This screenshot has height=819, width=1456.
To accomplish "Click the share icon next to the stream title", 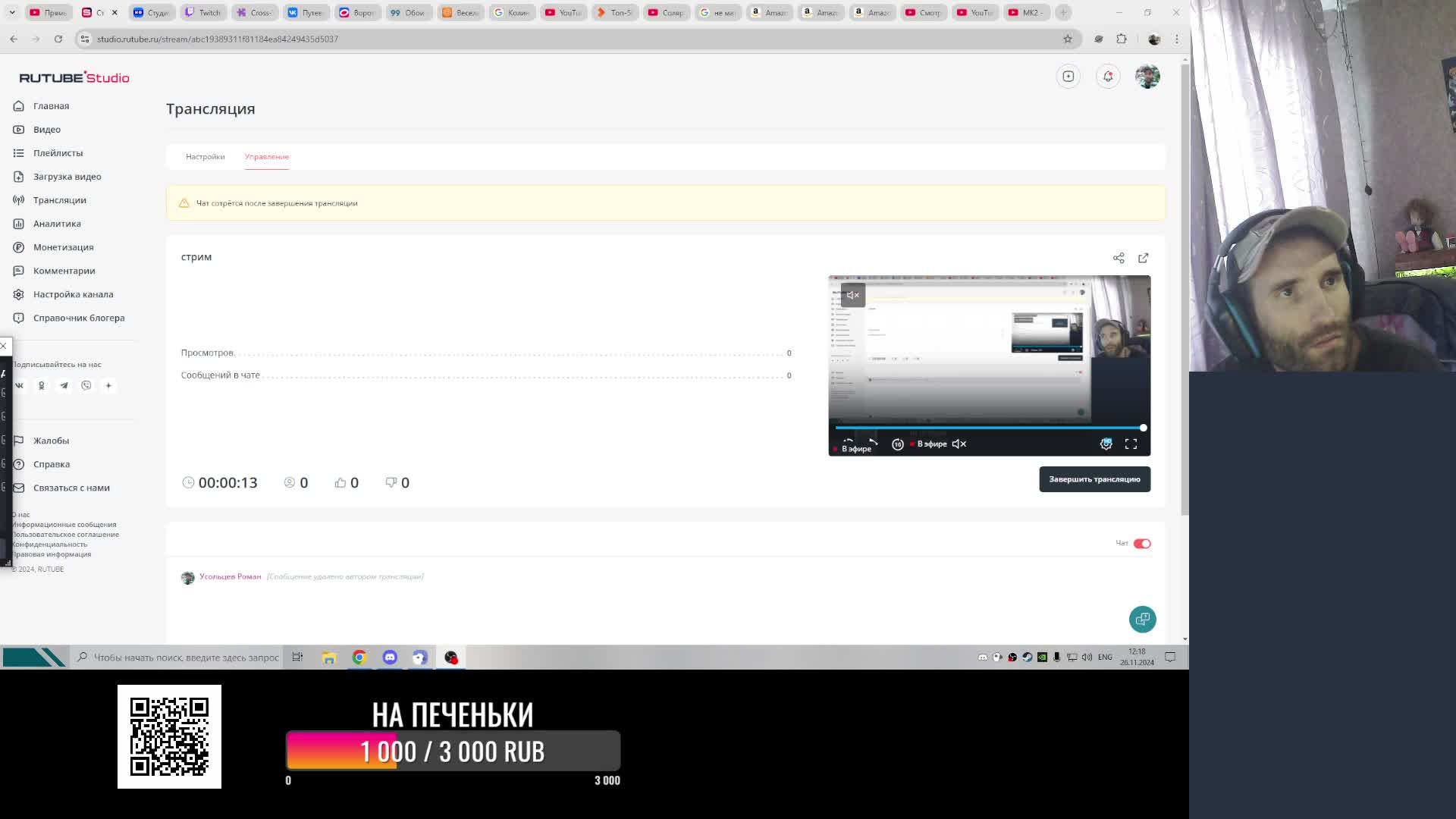I will [x=1119, y=258].
